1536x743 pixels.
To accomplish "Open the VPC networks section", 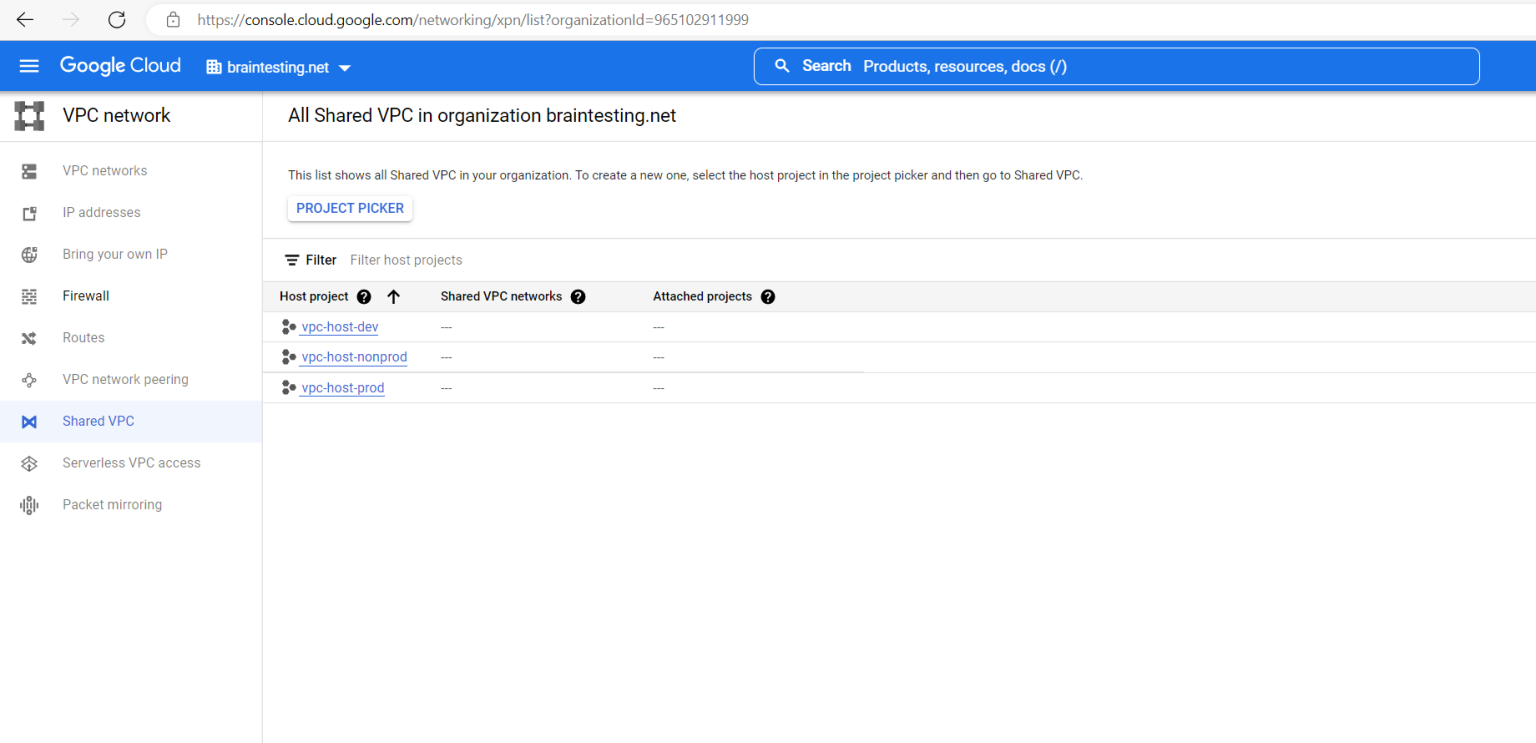I will point(104,170).
